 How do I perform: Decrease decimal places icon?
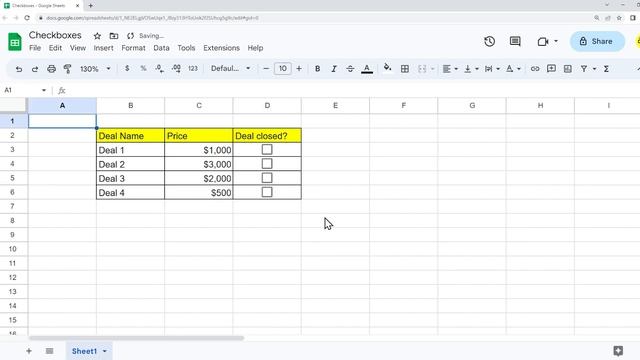pos(160,69)
